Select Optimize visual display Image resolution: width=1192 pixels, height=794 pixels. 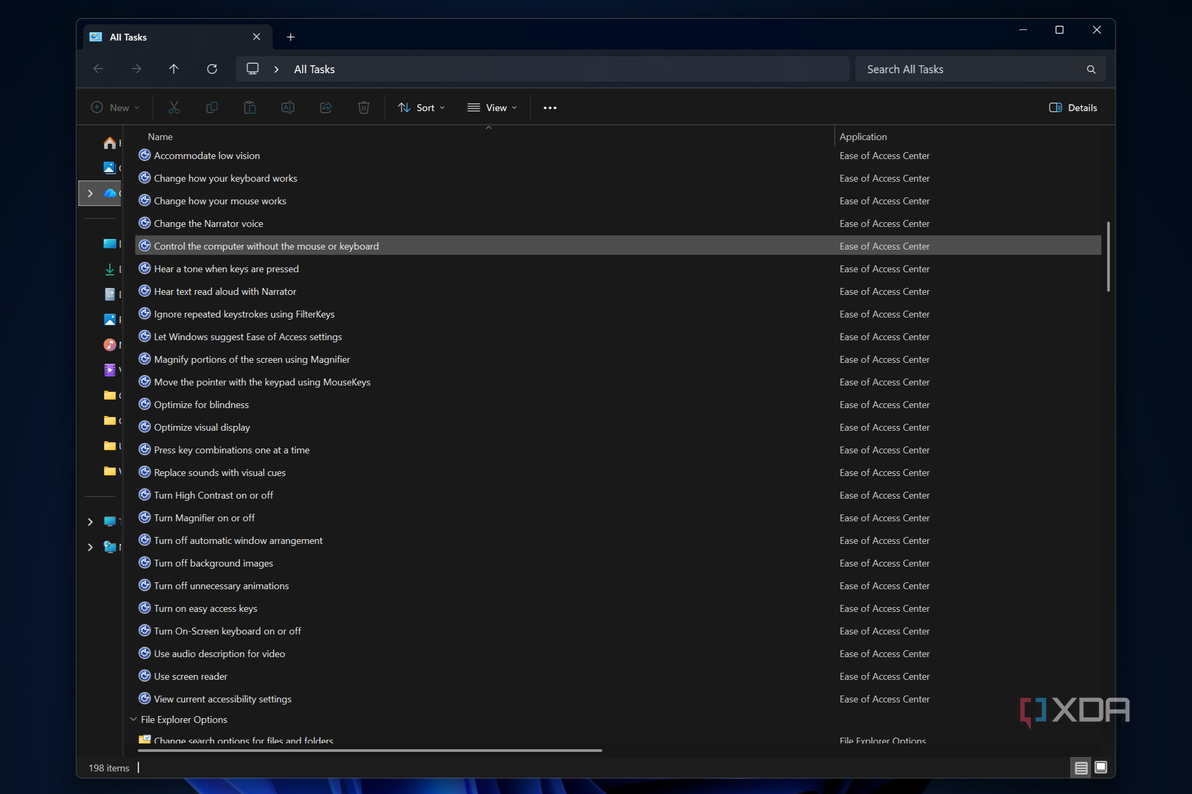pos(201,427)
